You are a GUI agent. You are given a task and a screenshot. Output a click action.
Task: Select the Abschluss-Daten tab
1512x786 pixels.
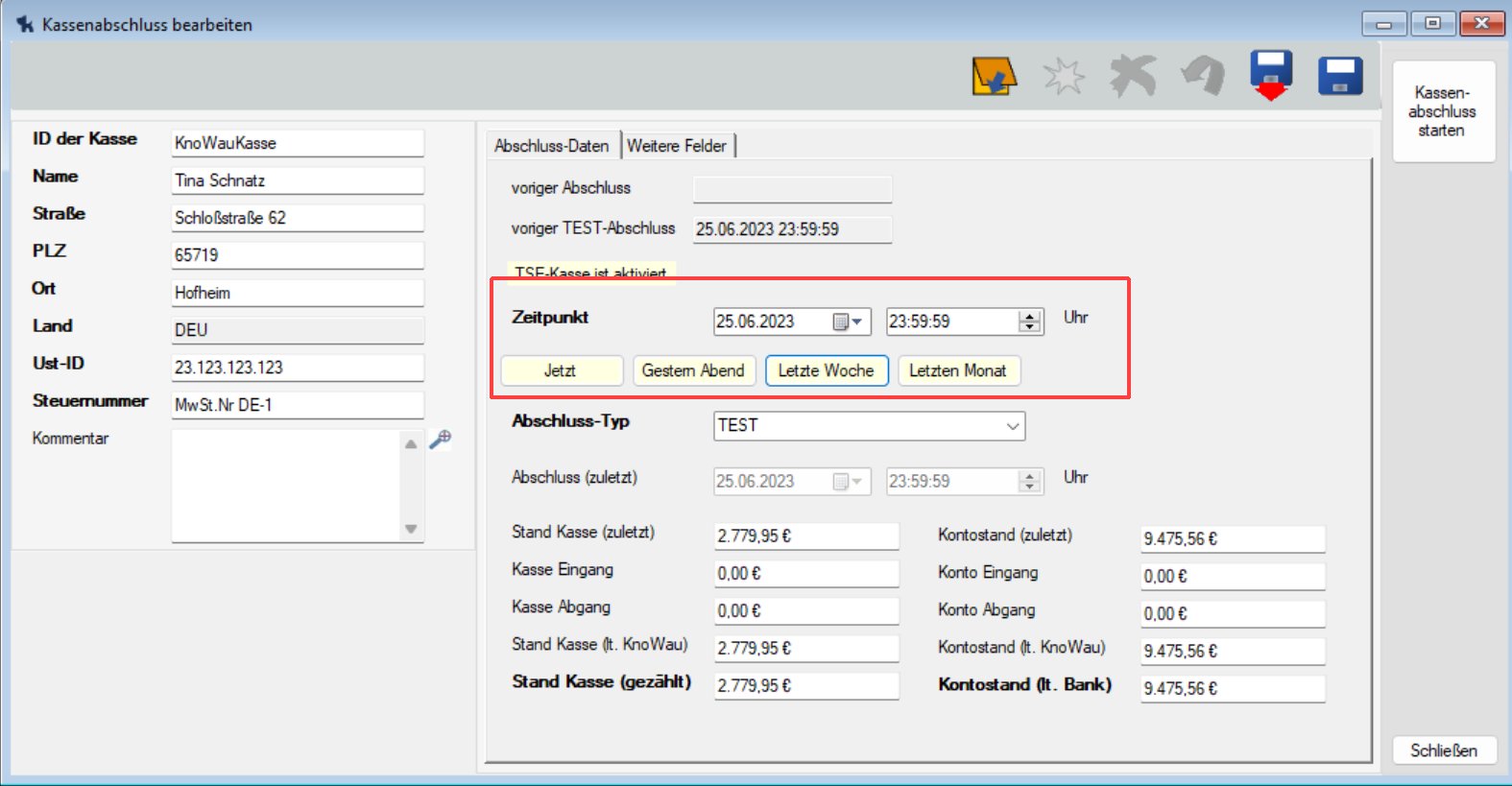coord(552,146)
